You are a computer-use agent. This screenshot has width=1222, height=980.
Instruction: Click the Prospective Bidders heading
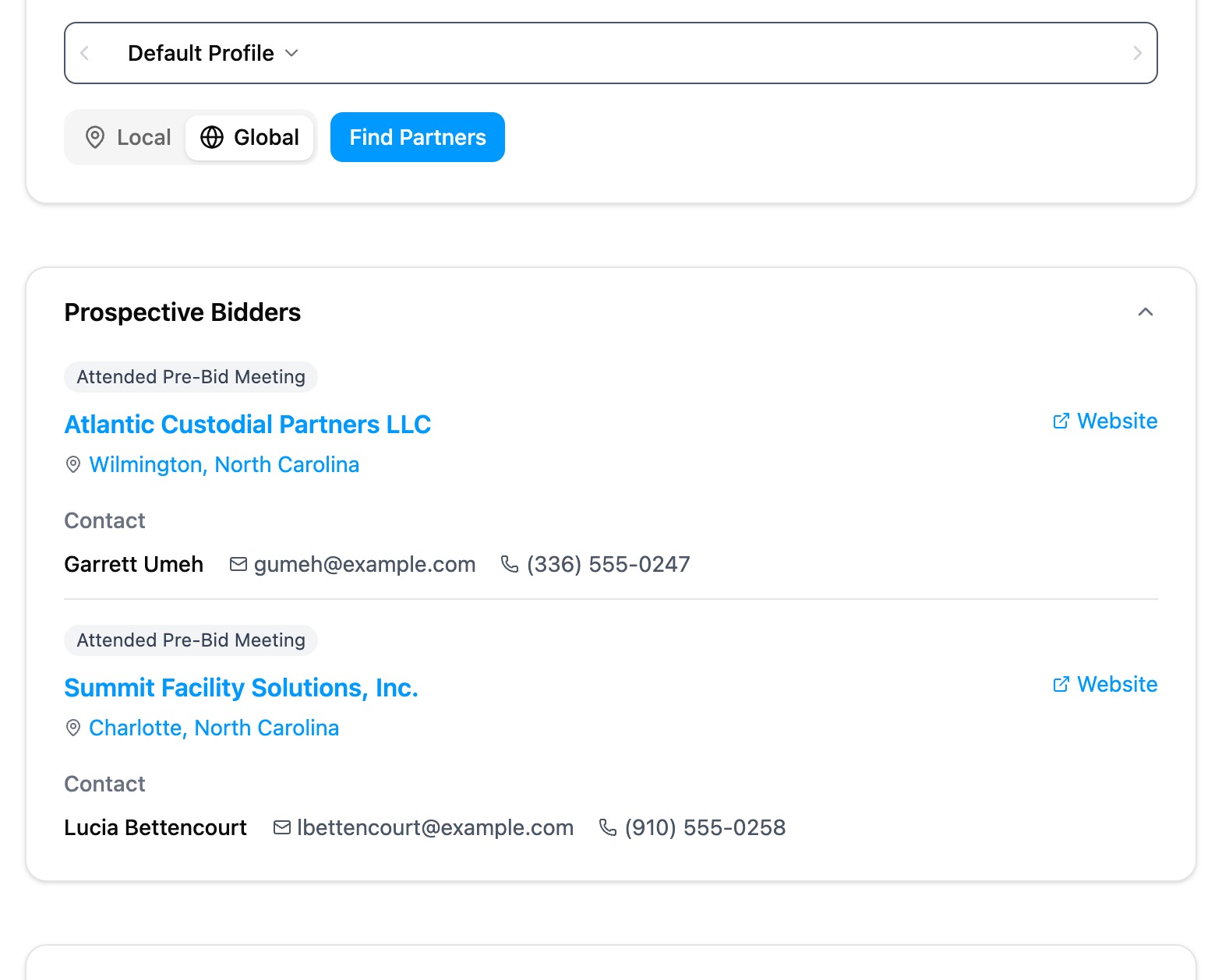click(183, 312)
